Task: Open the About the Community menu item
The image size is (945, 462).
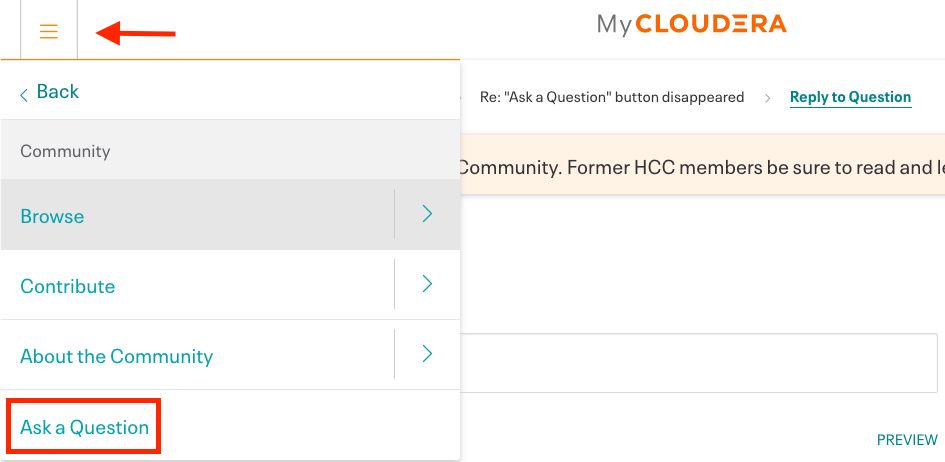Action: click(117, 356)
